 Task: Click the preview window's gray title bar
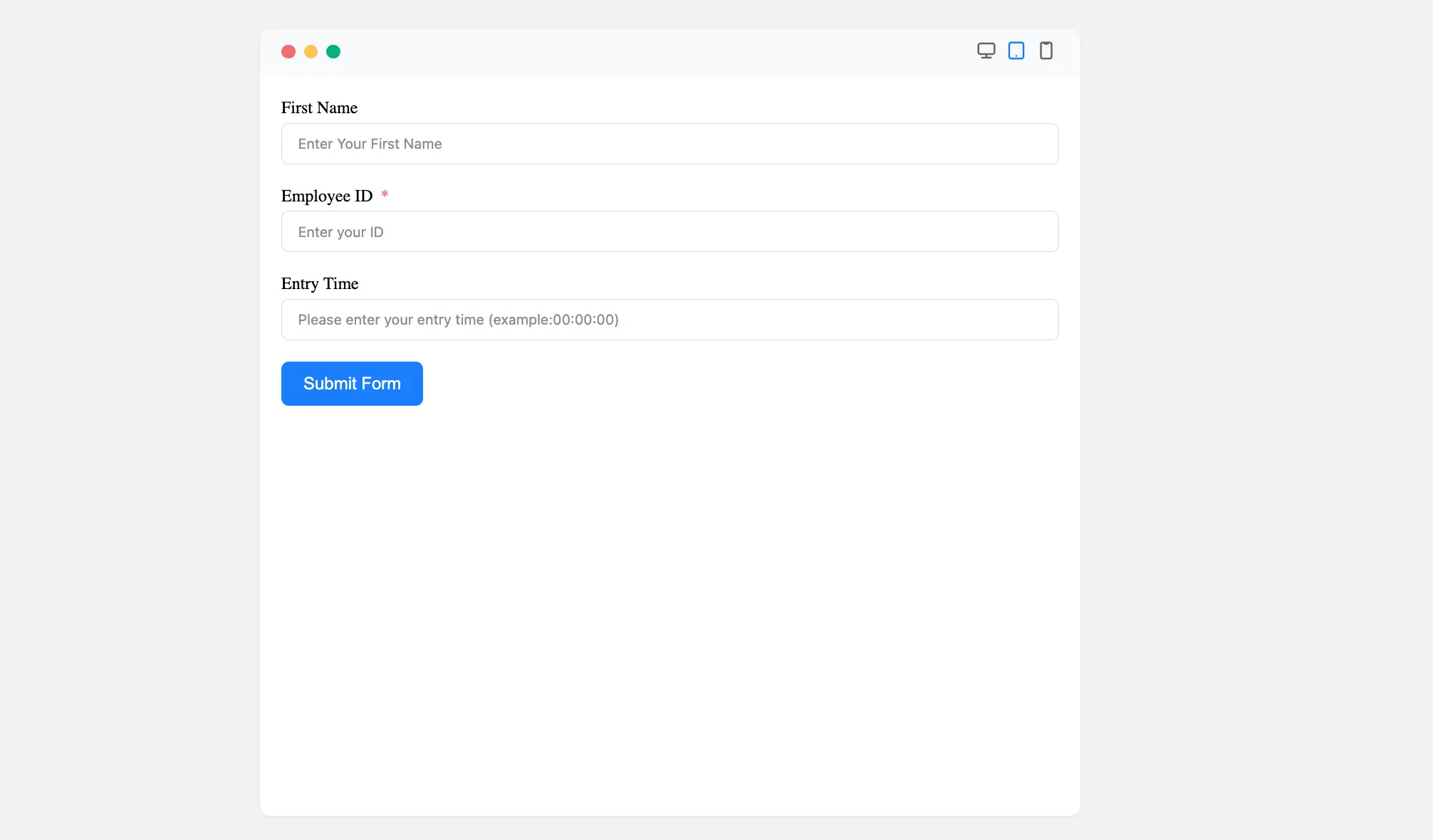click(x=641, y=52)
